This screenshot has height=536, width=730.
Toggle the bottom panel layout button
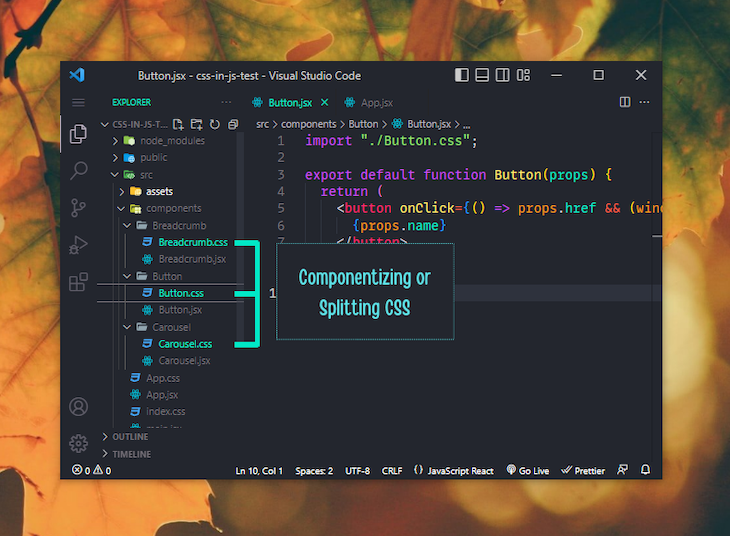pyautogui.click(x=482, y=75)
